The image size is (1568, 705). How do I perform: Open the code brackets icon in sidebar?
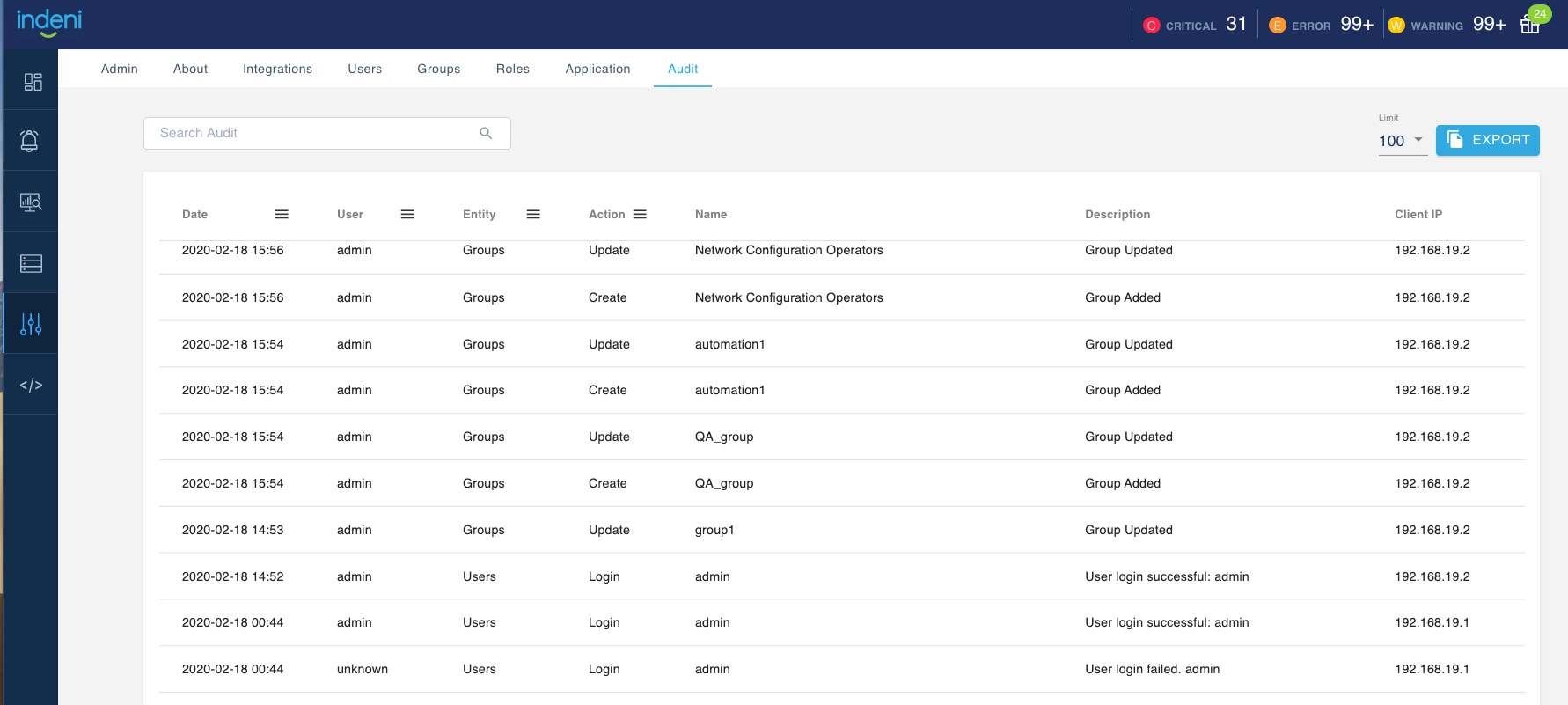(31, 385)
